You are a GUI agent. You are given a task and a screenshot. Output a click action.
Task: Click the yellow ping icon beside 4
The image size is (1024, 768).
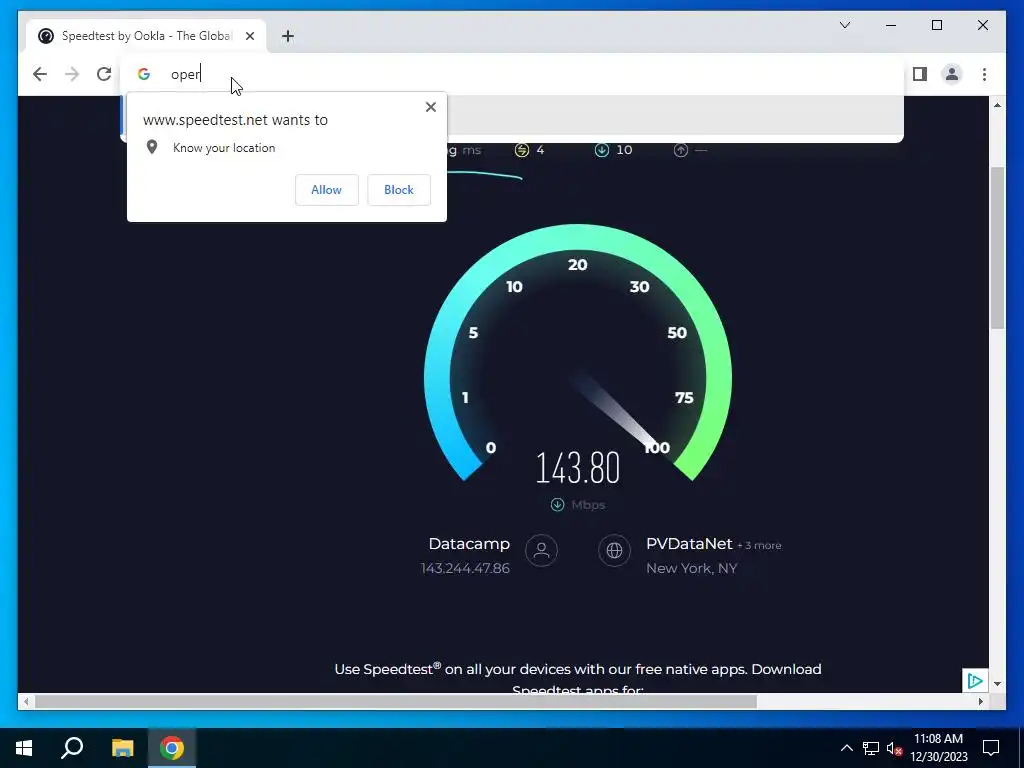[x=521, y=150]
